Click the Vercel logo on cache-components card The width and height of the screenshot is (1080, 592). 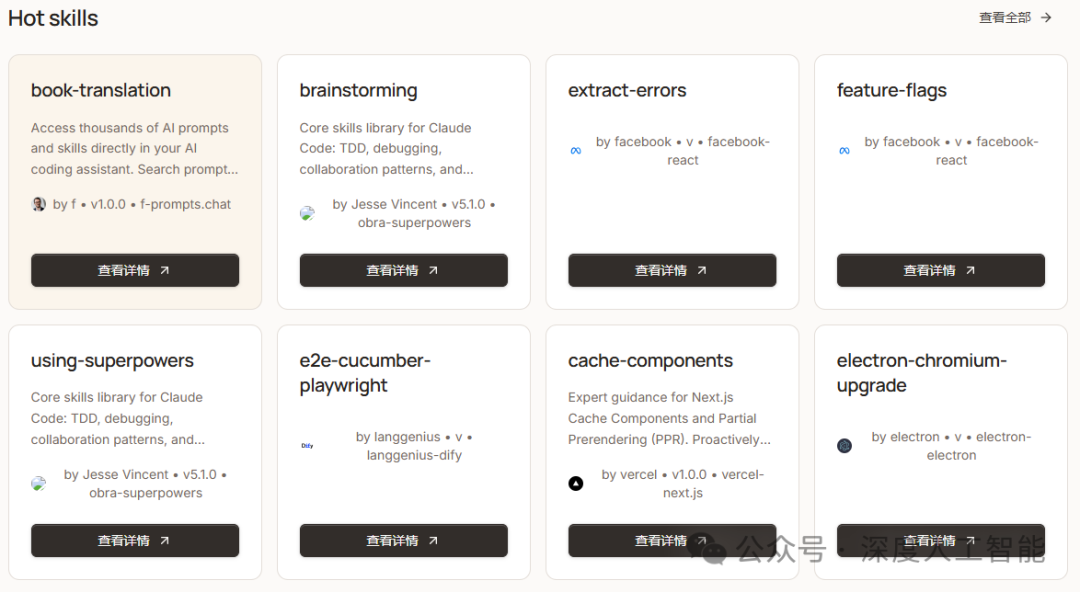(576, 483)
